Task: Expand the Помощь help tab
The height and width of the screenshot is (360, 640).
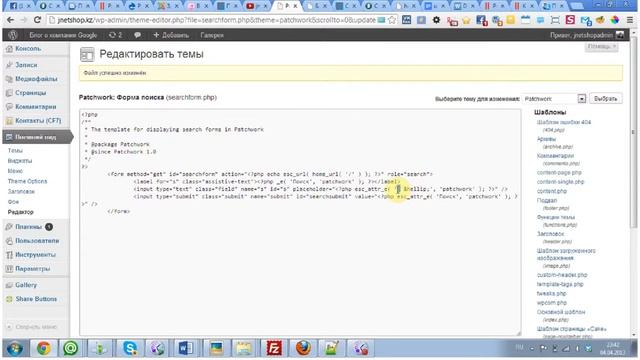Action: [x=601, y=47]
